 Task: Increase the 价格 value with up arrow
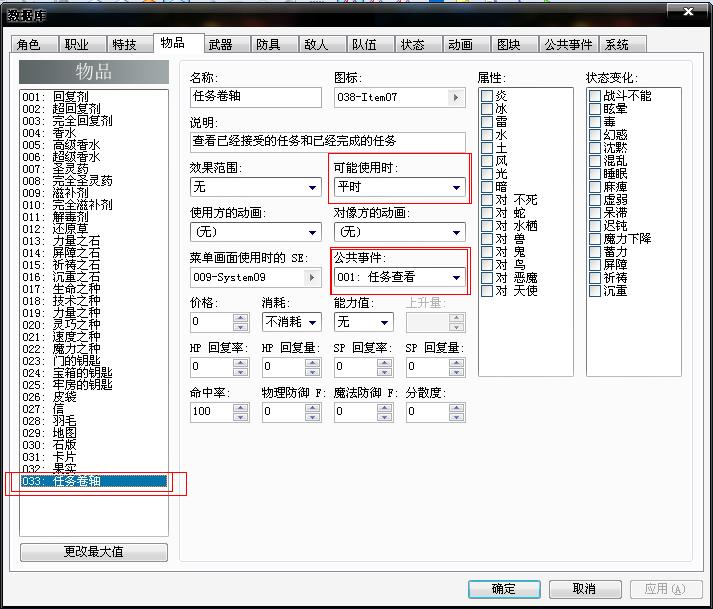click(x=241, y=317)
